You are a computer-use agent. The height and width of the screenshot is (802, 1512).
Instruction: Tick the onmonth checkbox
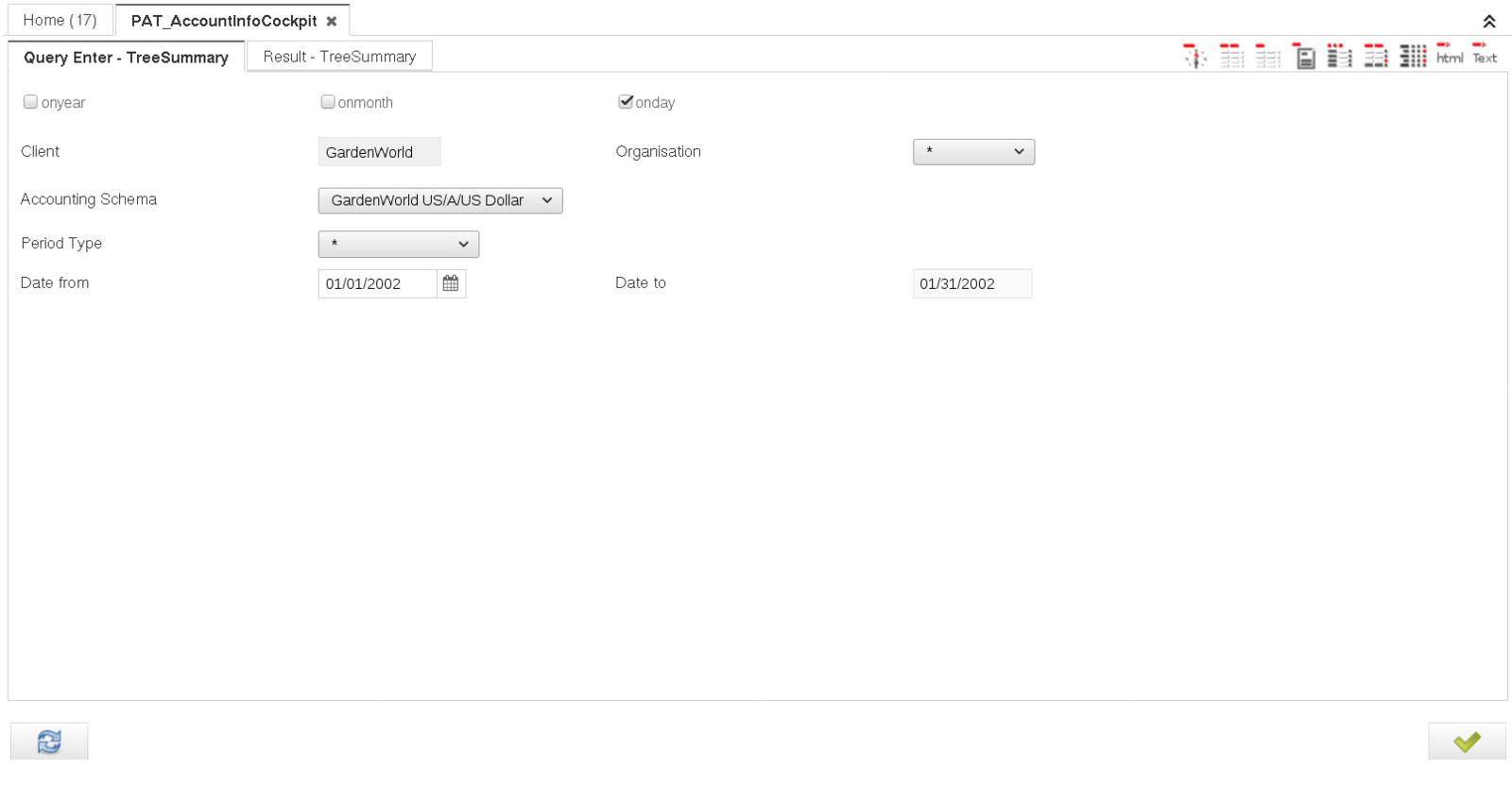point(328,102)
